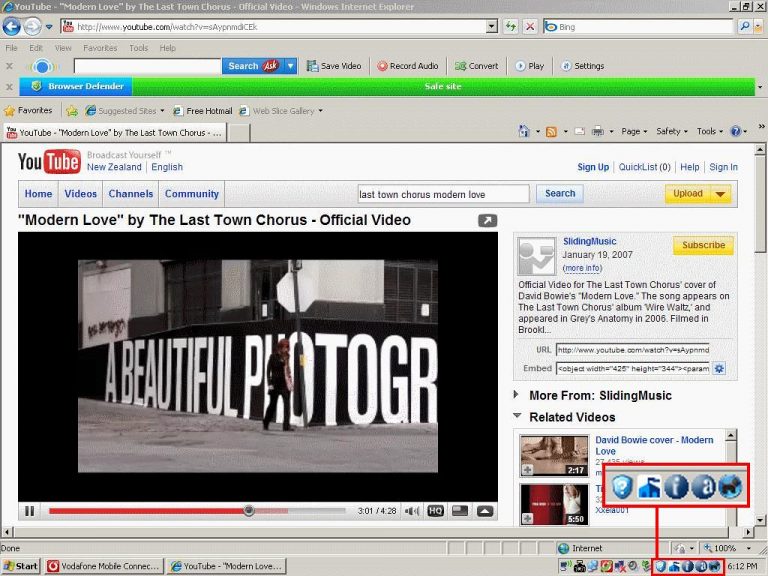
Task: Click the Browser Defender shield label
Action: (76, 86)
